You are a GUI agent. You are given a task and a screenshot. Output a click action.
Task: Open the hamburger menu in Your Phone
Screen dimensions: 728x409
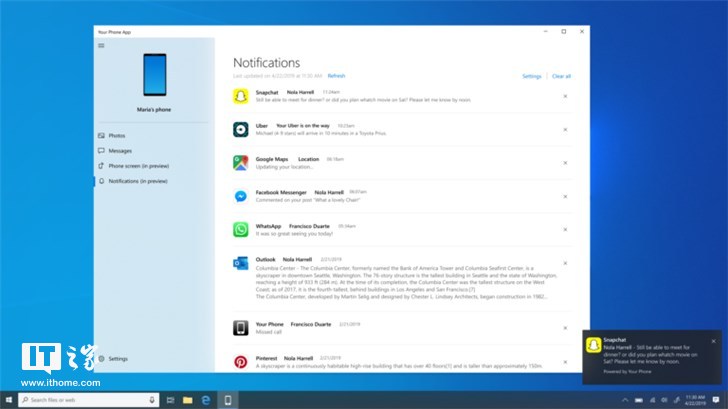101,45
